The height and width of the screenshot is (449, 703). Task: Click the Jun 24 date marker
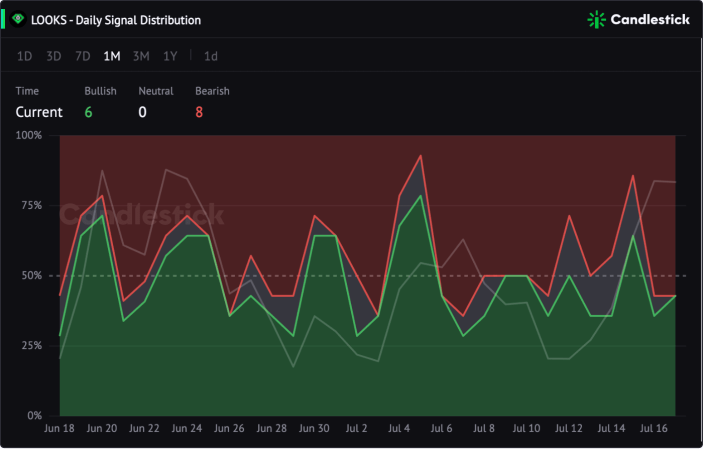tap(187, 428)
